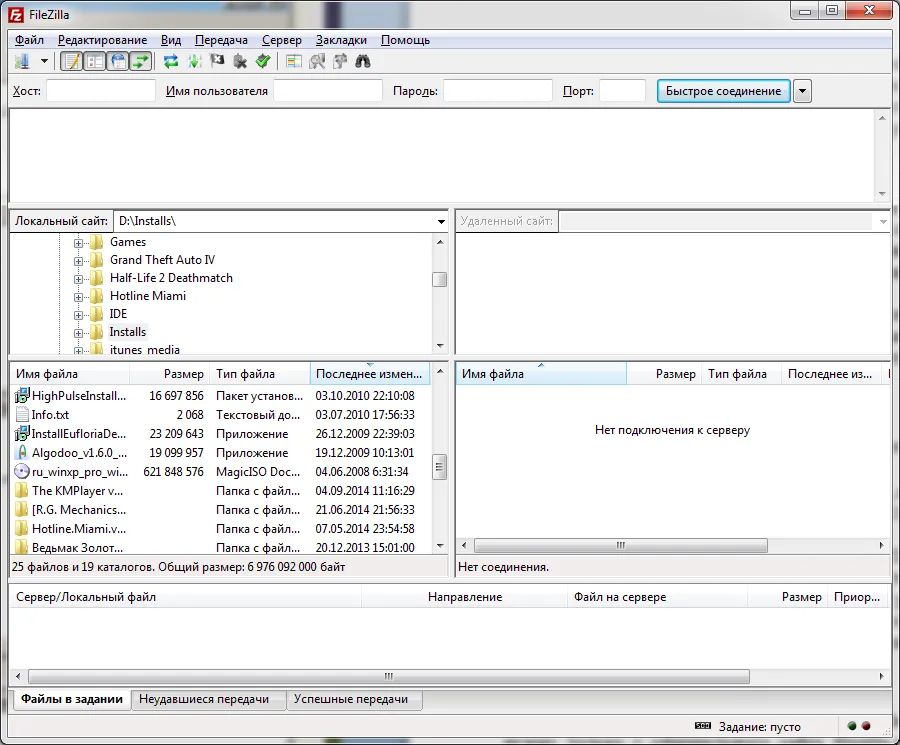This screenshot has width=900, height=745.
Task: Click the FileZilla logo in title bar
Action: click(16, 14)
